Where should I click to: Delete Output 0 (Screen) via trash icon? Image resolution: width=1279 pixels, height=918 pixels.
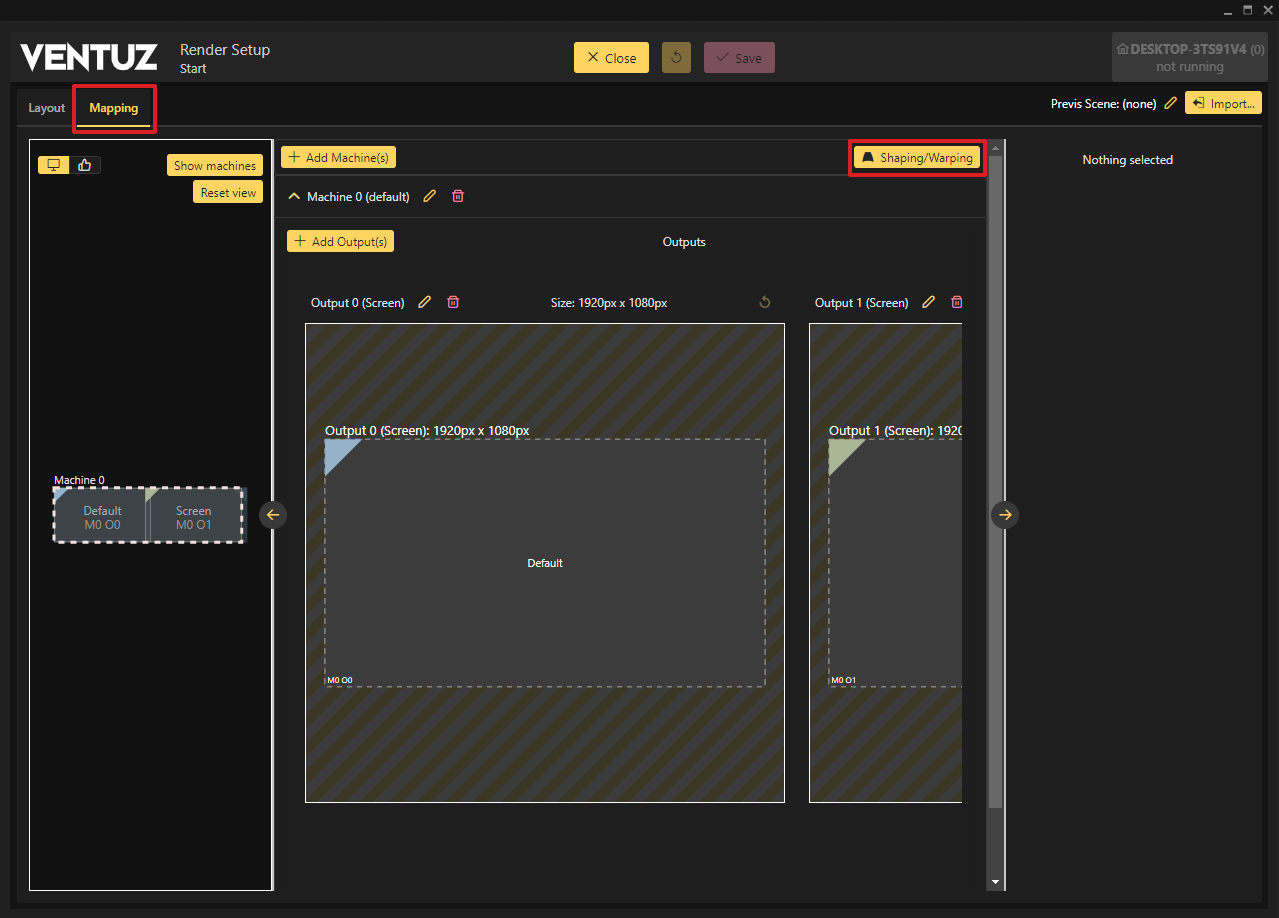coord(453,302)
